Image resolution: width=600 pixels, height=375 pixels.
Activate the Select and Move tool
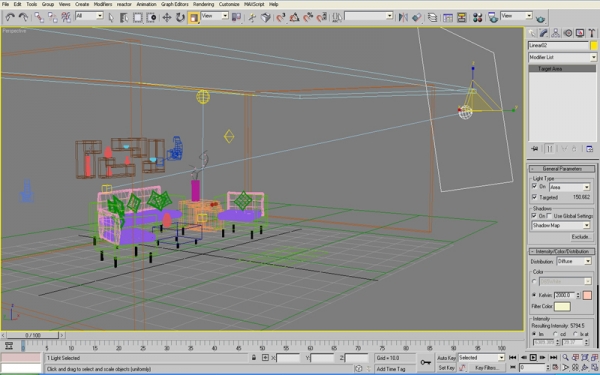(x=167, y=17)
